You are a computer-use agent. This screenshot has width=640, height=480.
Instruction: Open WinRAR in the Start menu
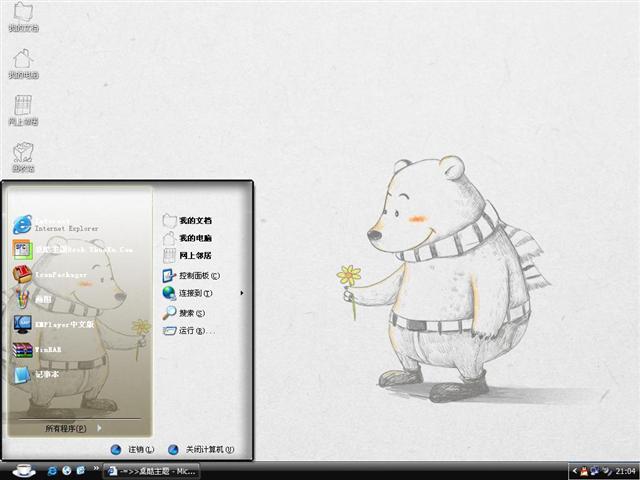[x=48, y=350]
